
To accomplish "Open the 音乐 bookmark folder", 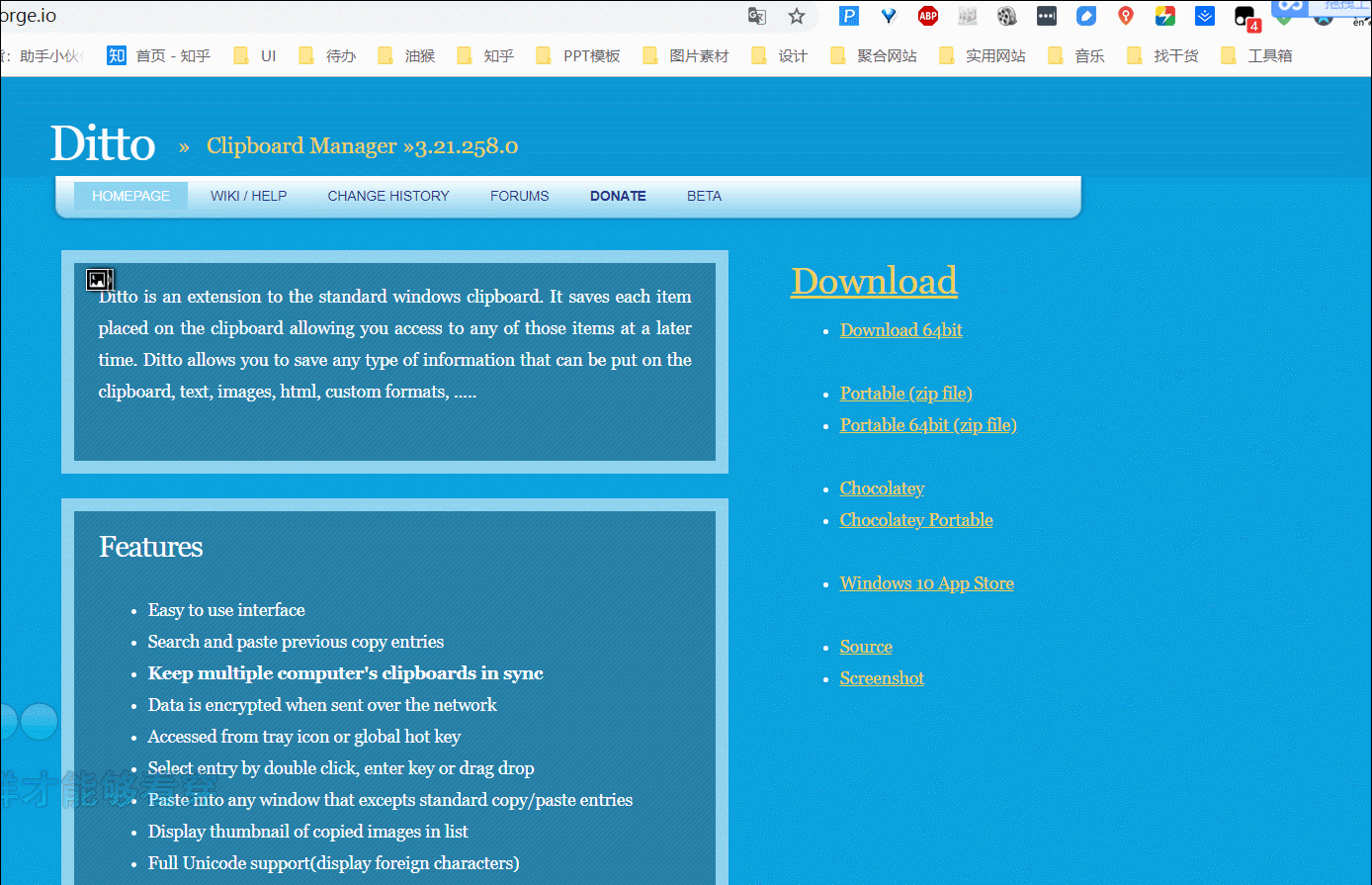I will click(1076, 55).
